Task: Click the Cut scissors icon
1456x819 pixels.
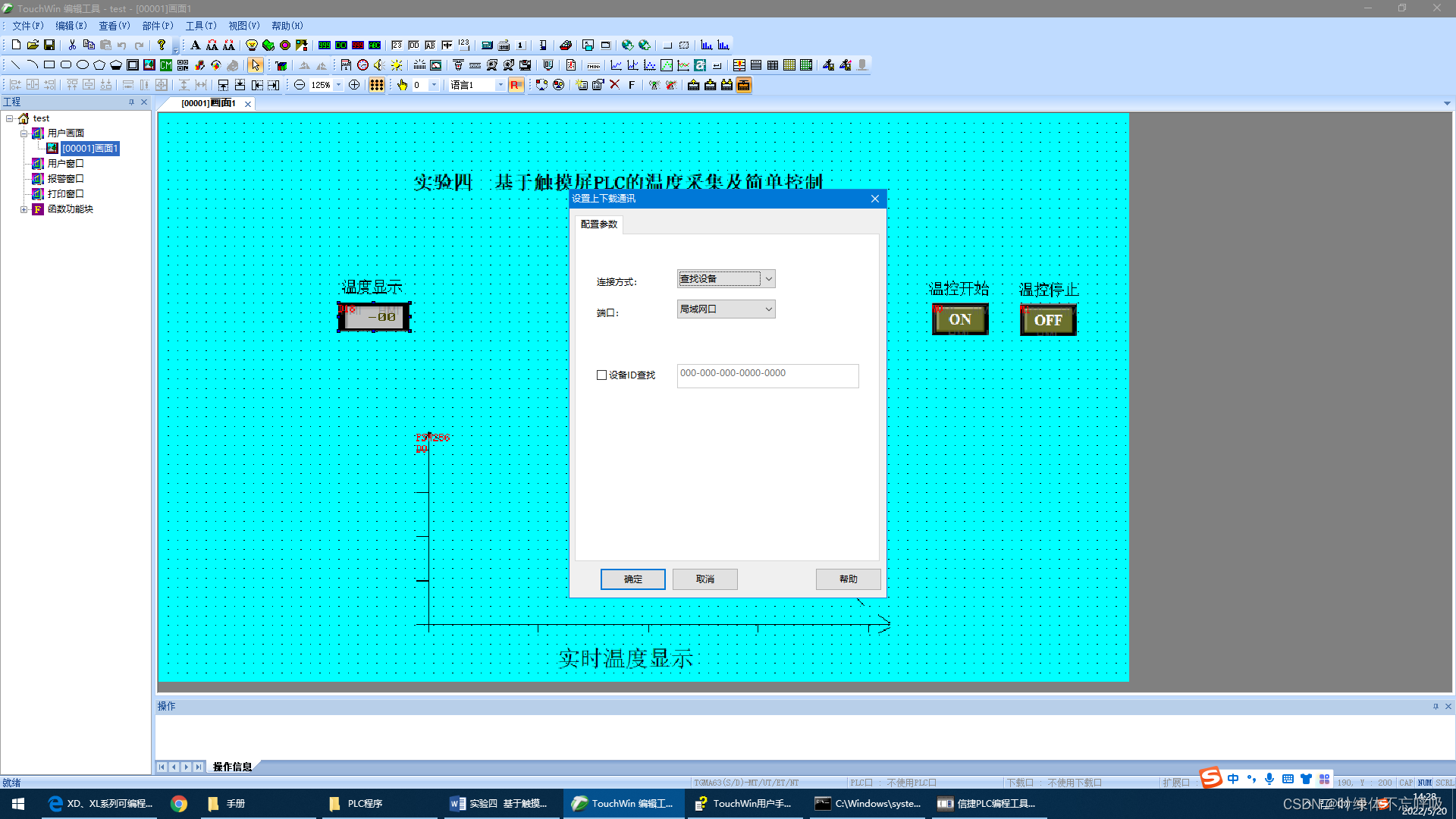Action: pyautogui.click(x=72, y=45)
